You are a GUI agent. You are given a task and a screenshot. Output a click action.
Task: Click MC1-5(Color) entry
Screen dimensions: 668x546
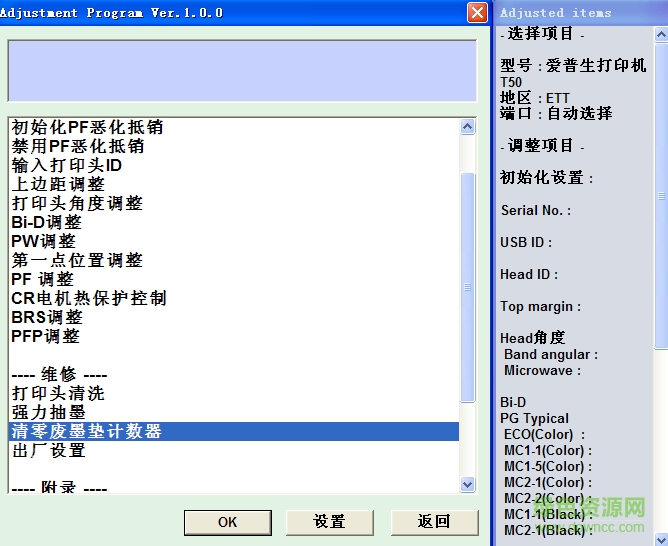pyautogui.click(x=548, y=466)
